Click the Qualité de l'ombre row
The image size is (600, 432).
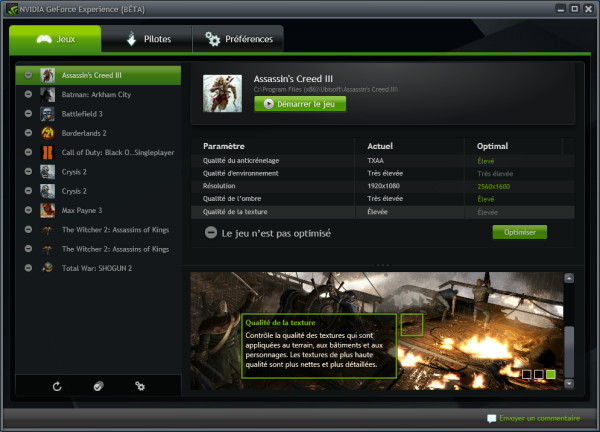[x=383, y=199]
